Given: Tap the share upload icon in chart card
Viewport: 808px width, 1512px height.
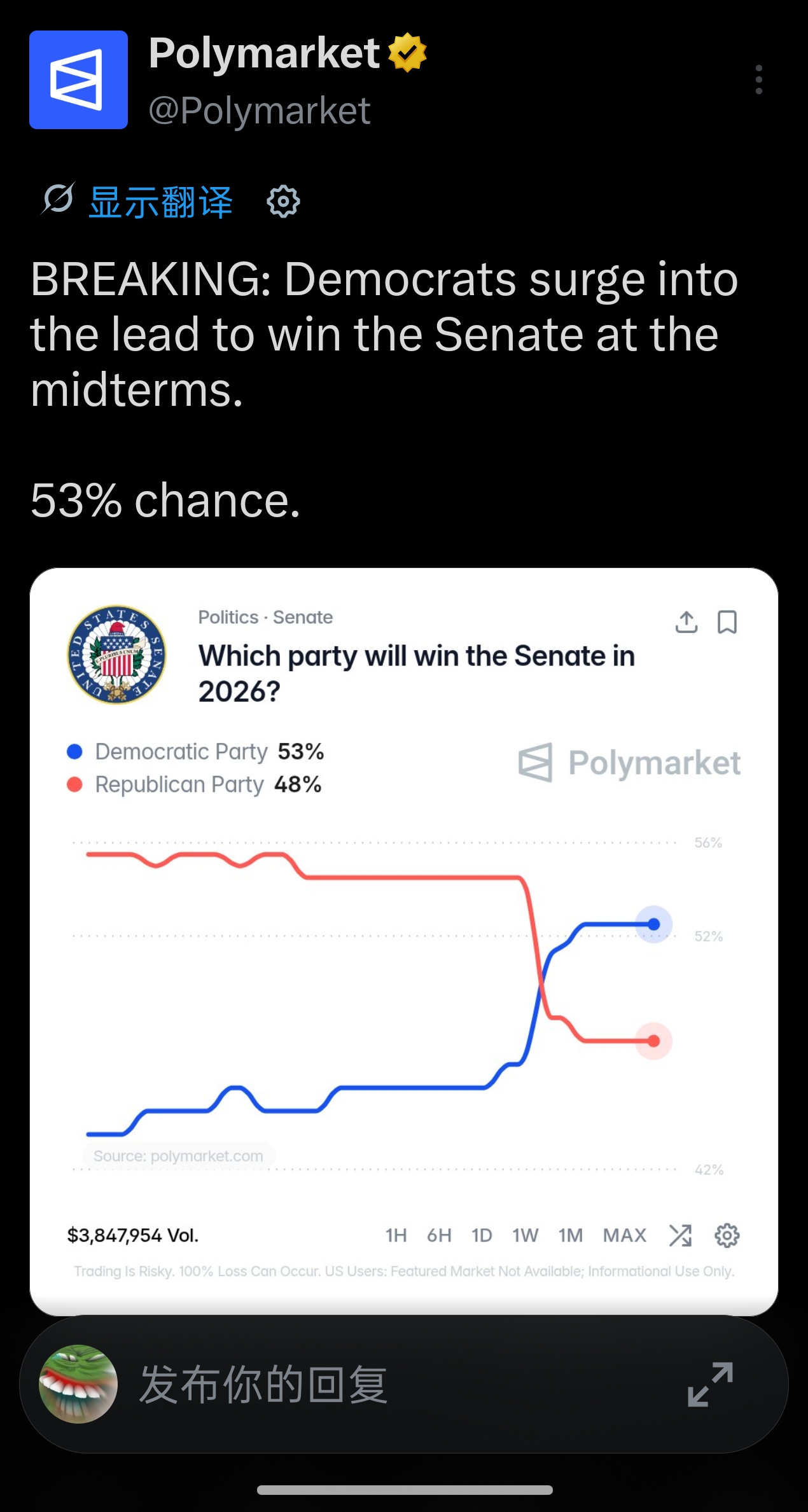Looking at the screenshot, I should [686, 622].
